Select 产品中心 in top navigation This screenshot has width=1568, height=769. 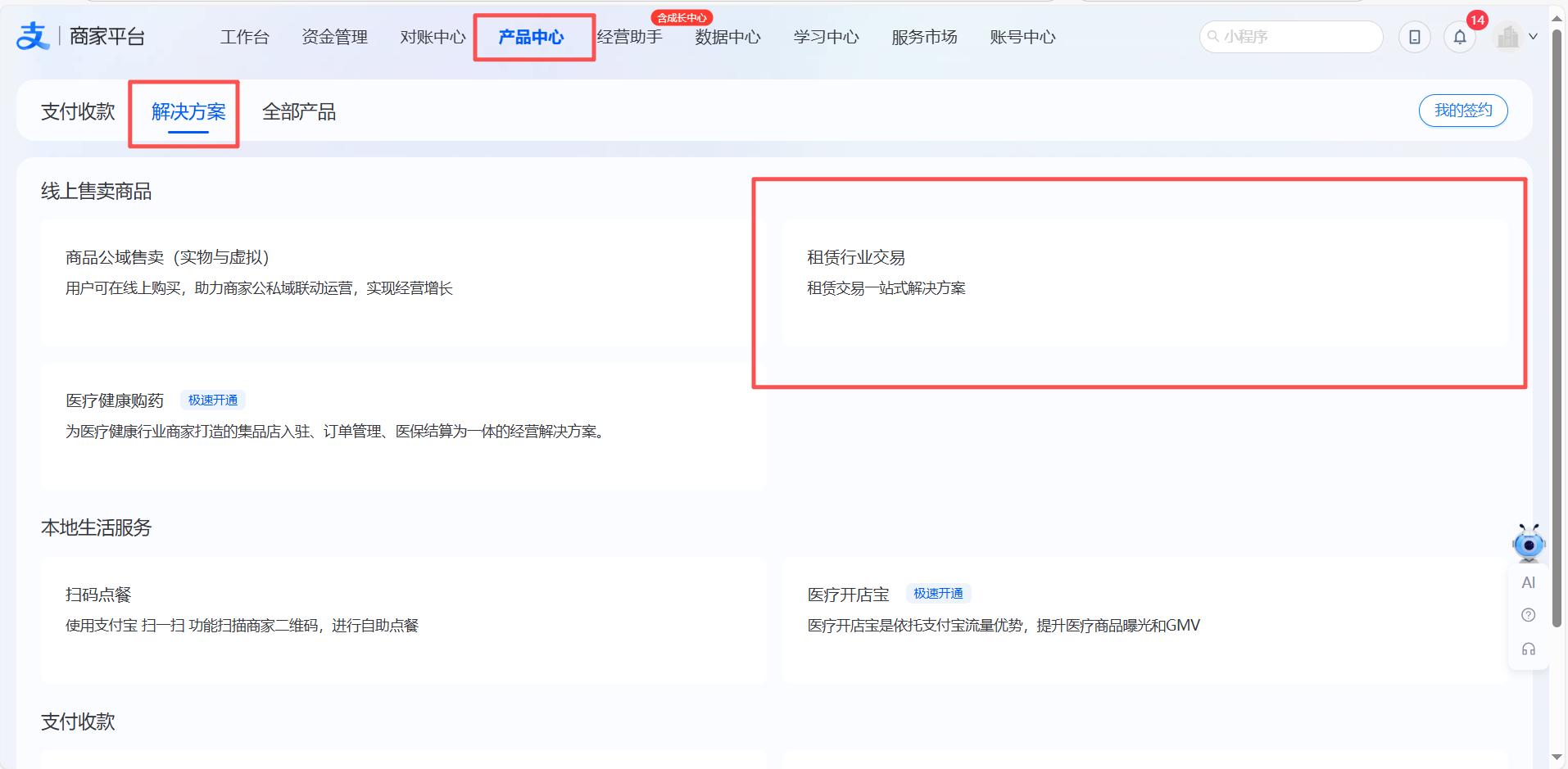531,37
